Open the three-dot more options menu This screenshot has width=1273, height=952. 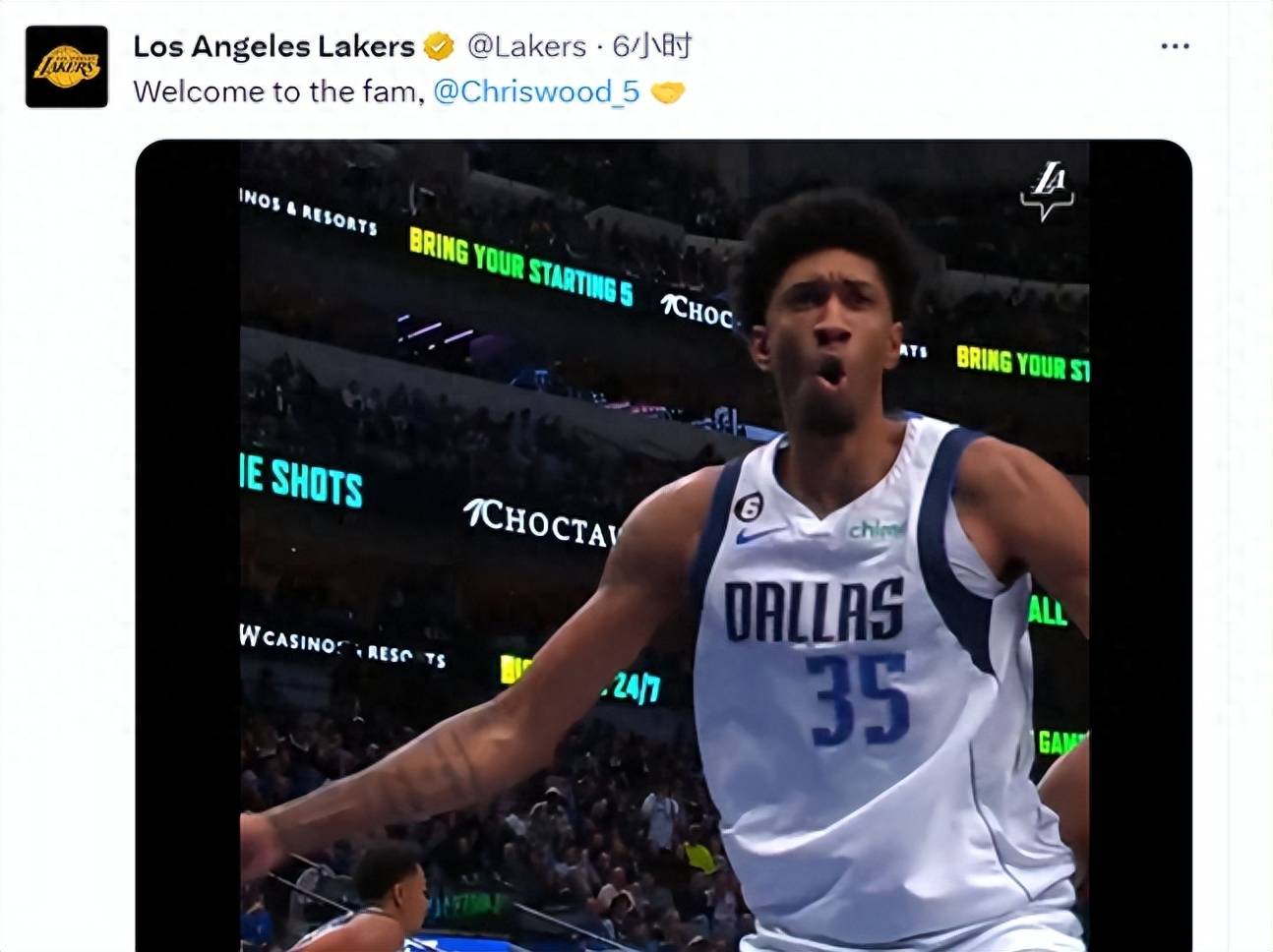coord(1175,46)
